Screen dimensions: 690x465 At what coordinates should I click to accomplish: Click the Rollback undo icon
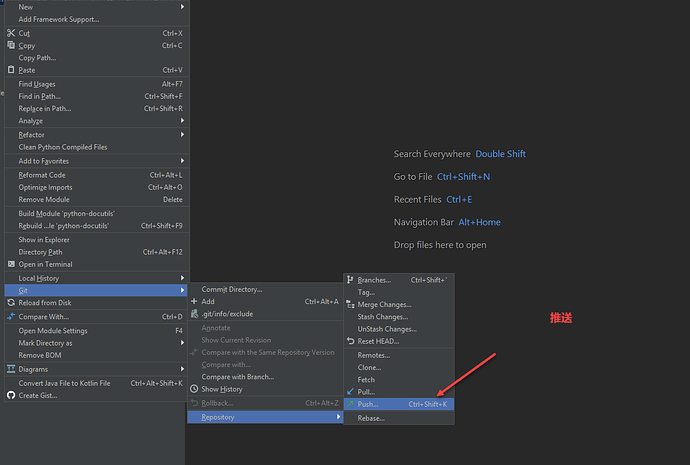pyautogui.click(x=194, y=403)
